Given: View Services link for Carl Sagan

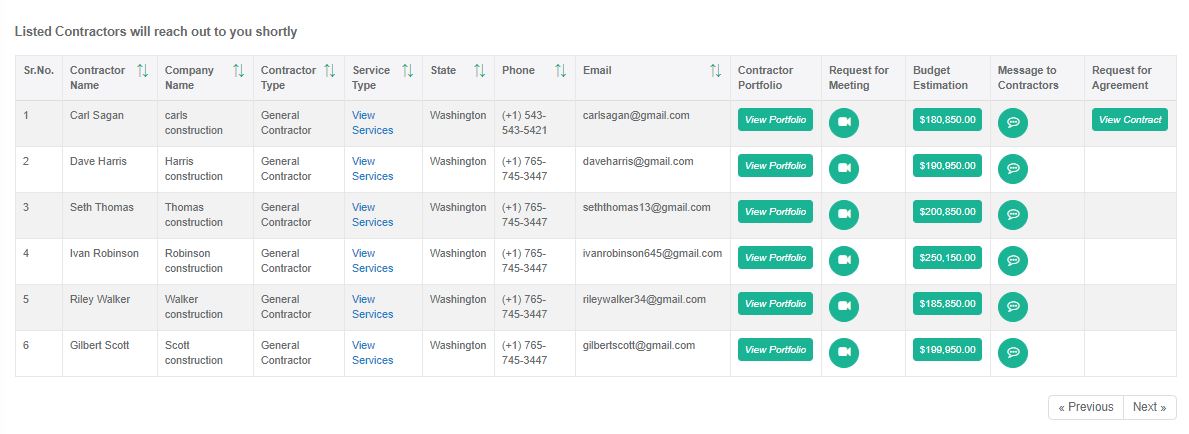Looking at the screenshot, I should pos(372,123).
